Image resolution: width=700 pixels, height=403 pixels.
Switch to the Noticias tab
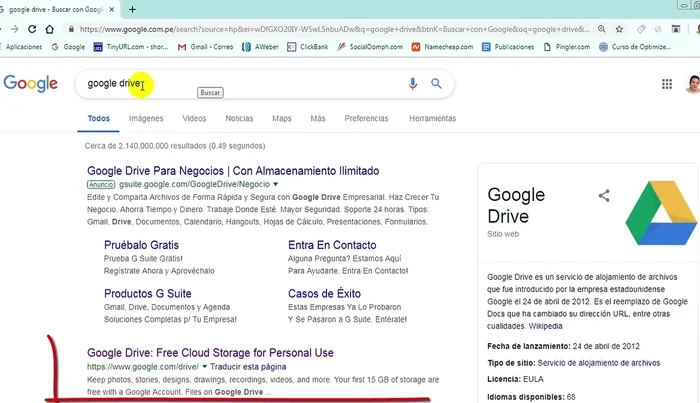pos(239,118)
